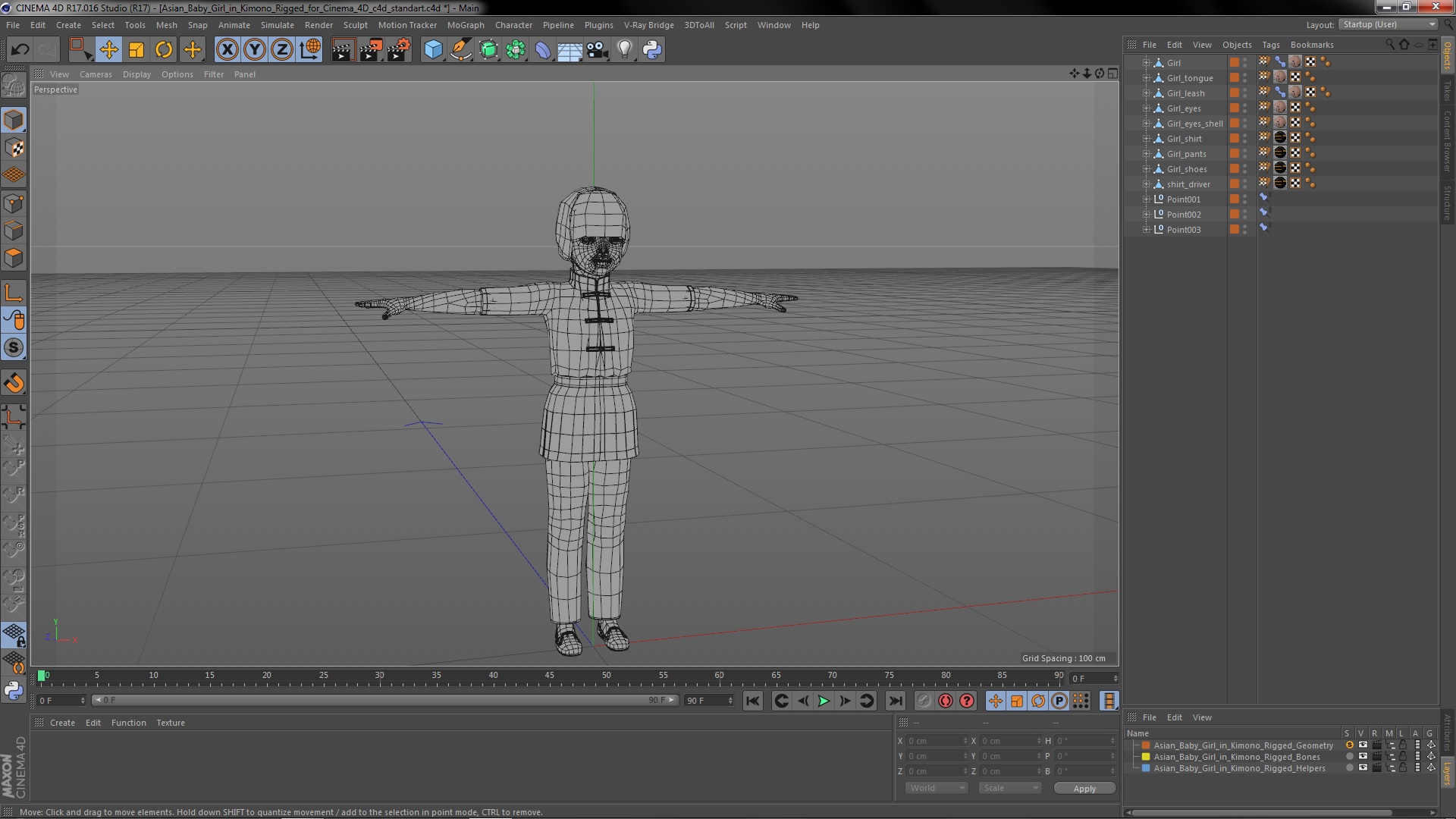Select the Point003 object
This screenshot has height=819, width=1456.
[1183, 230]
